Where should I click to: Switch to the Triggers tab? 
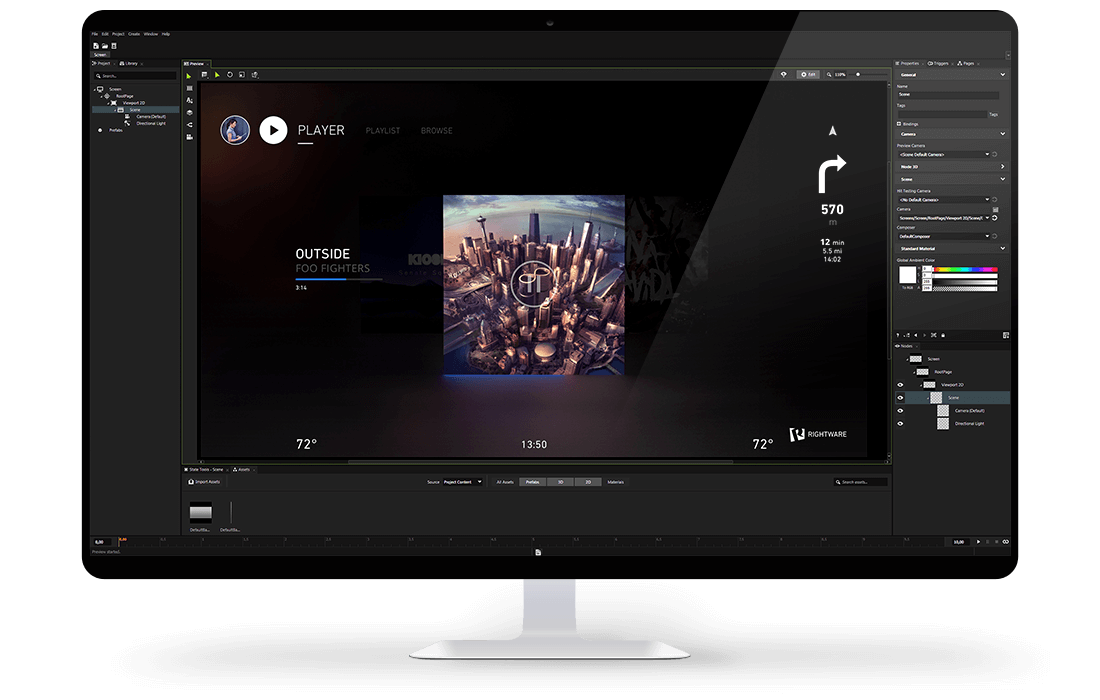(x=938, y=63)
